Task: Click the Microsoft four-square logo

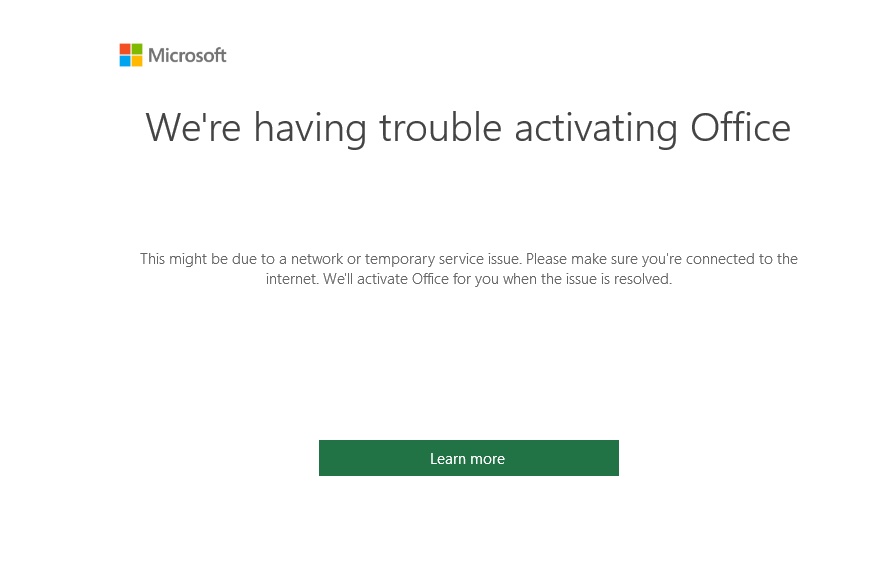Action: [131, 55]
